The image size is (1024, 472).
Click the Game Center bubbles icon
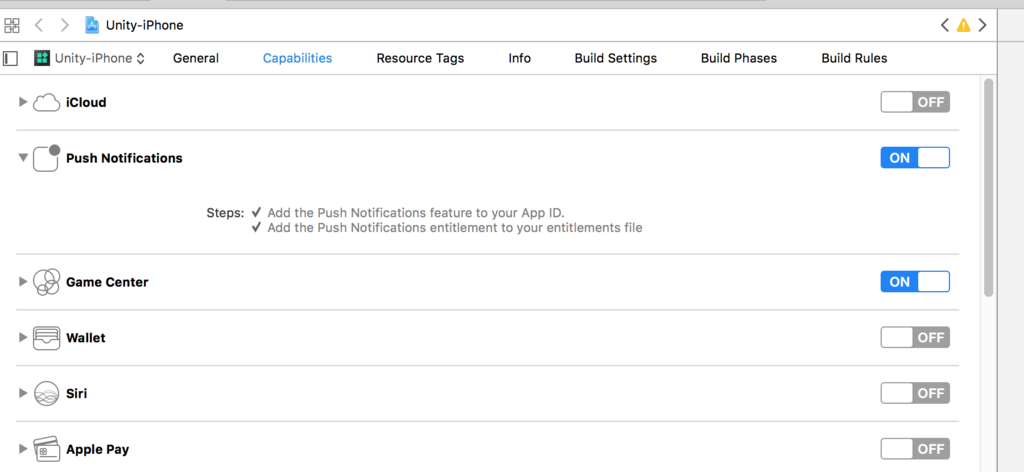[46, 282]
